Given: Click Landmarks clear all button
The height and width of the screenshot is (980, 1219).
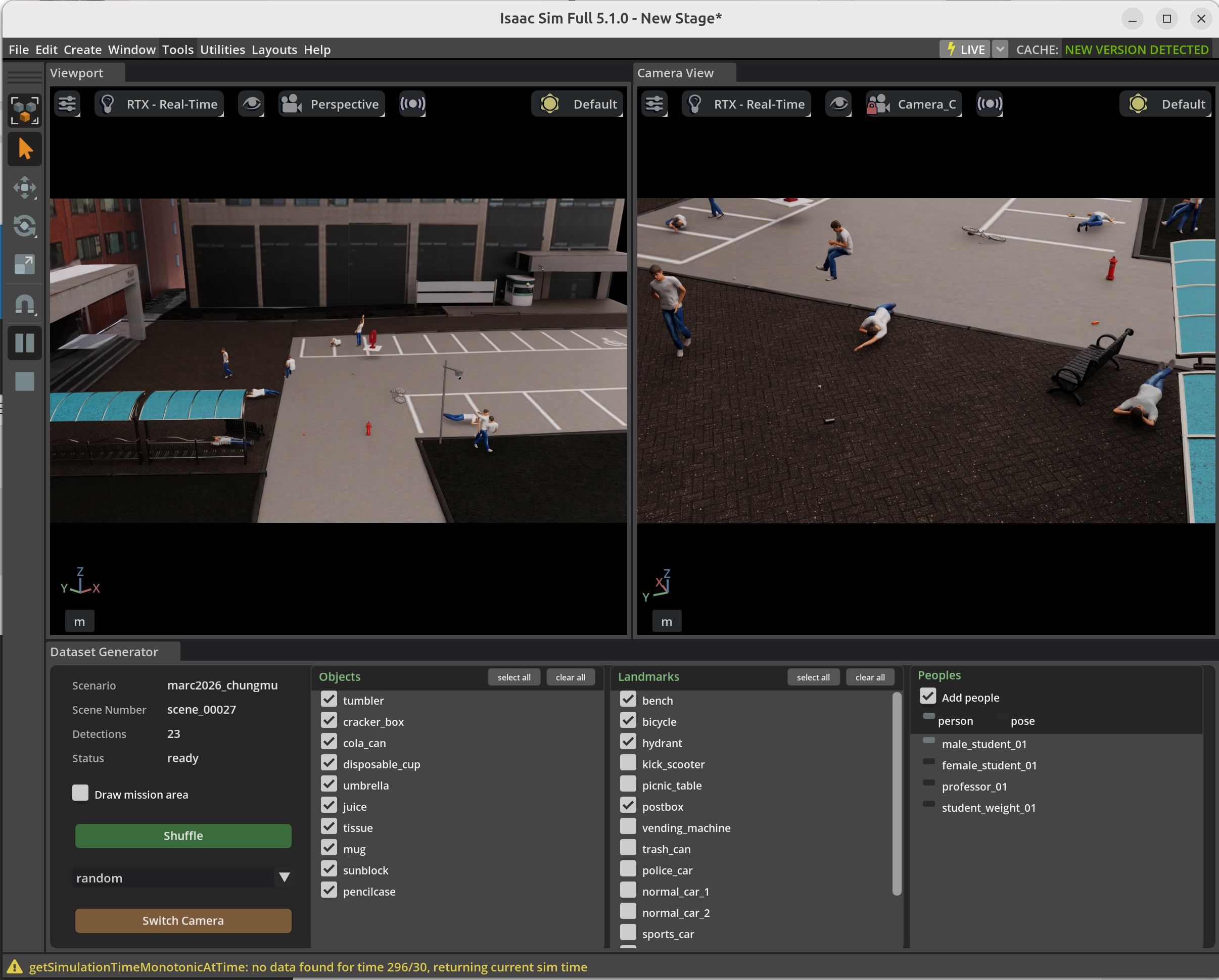Looking at the screenshot, I should (870, 677).
